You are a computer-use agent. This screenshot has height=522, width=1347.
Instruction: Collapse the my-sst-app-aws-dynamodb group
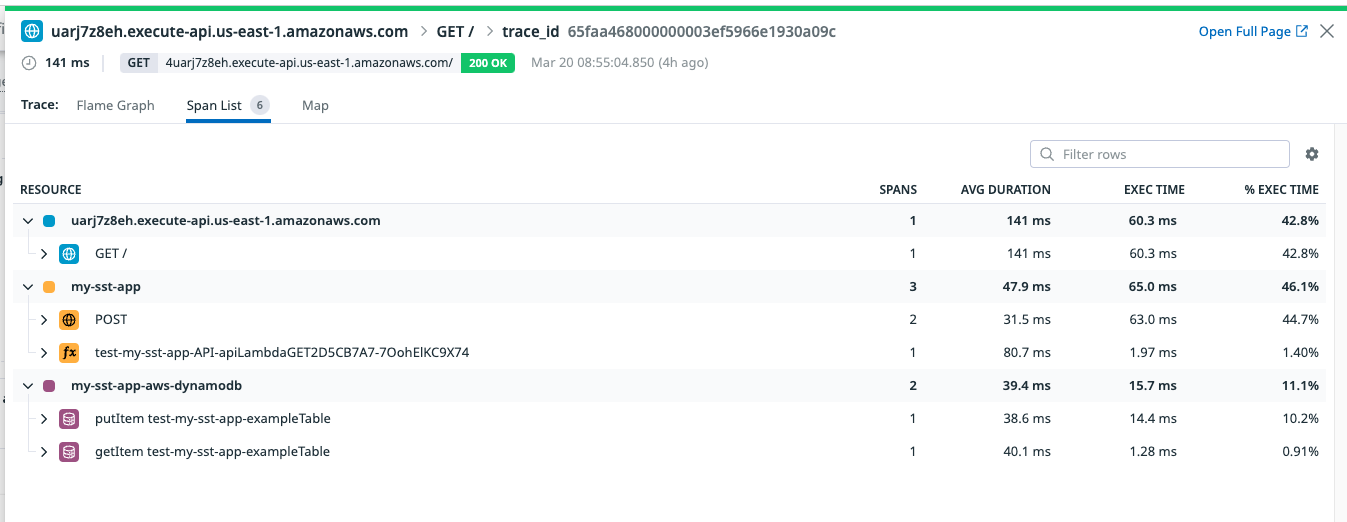click(x=27, y=386)
